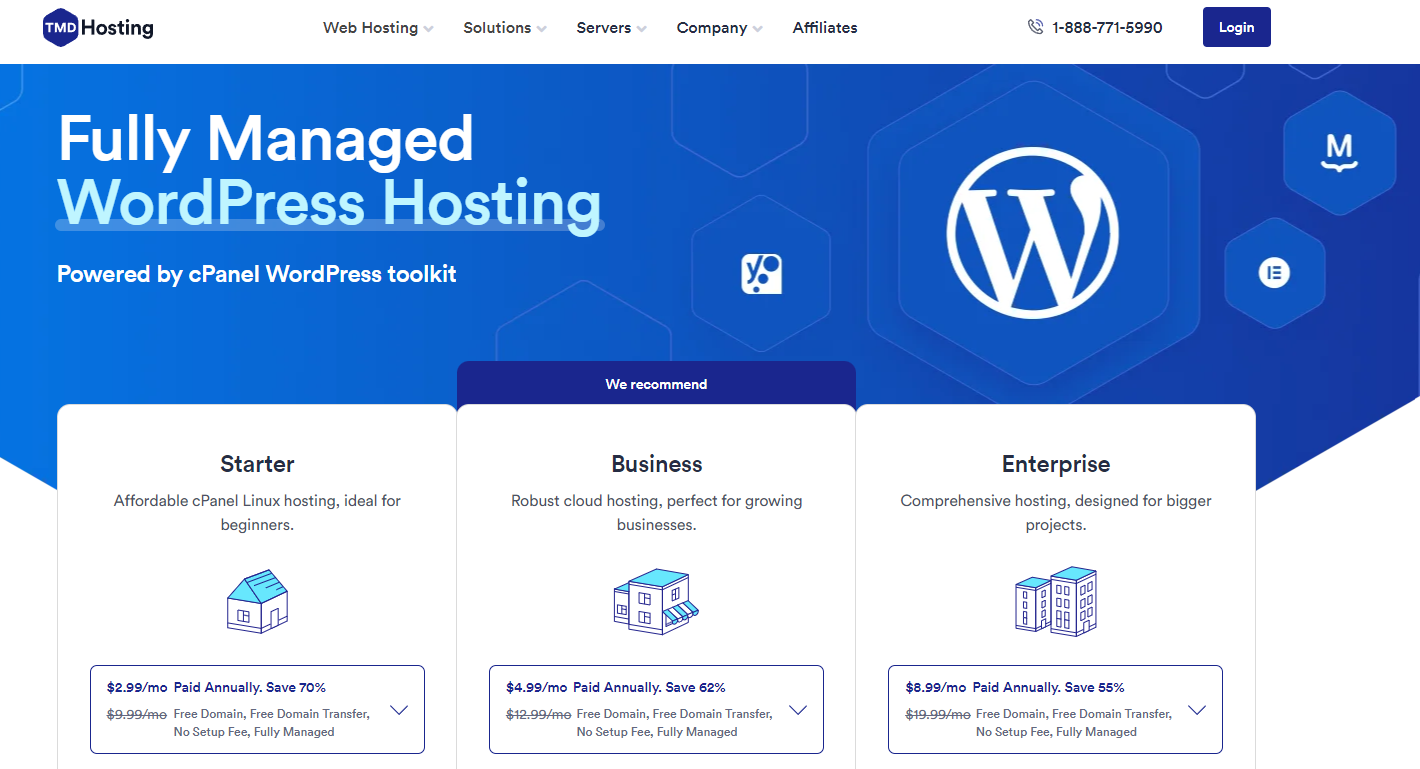The image size is (1420, 769).
Task: Click "Fully Managed" heading text
Action: [265, 139]
